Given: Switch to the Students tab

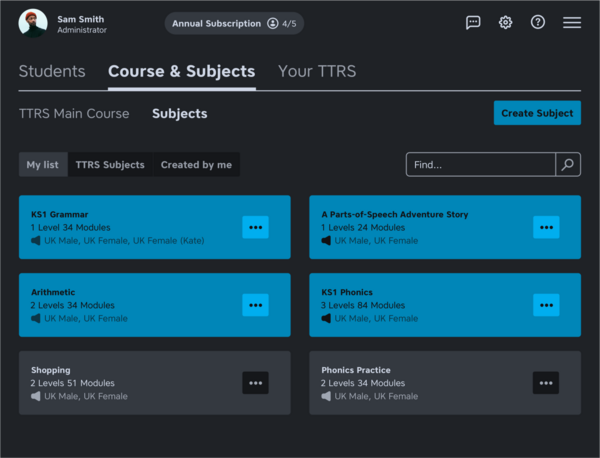Looking at the screenshot, I should click(52, 72).
